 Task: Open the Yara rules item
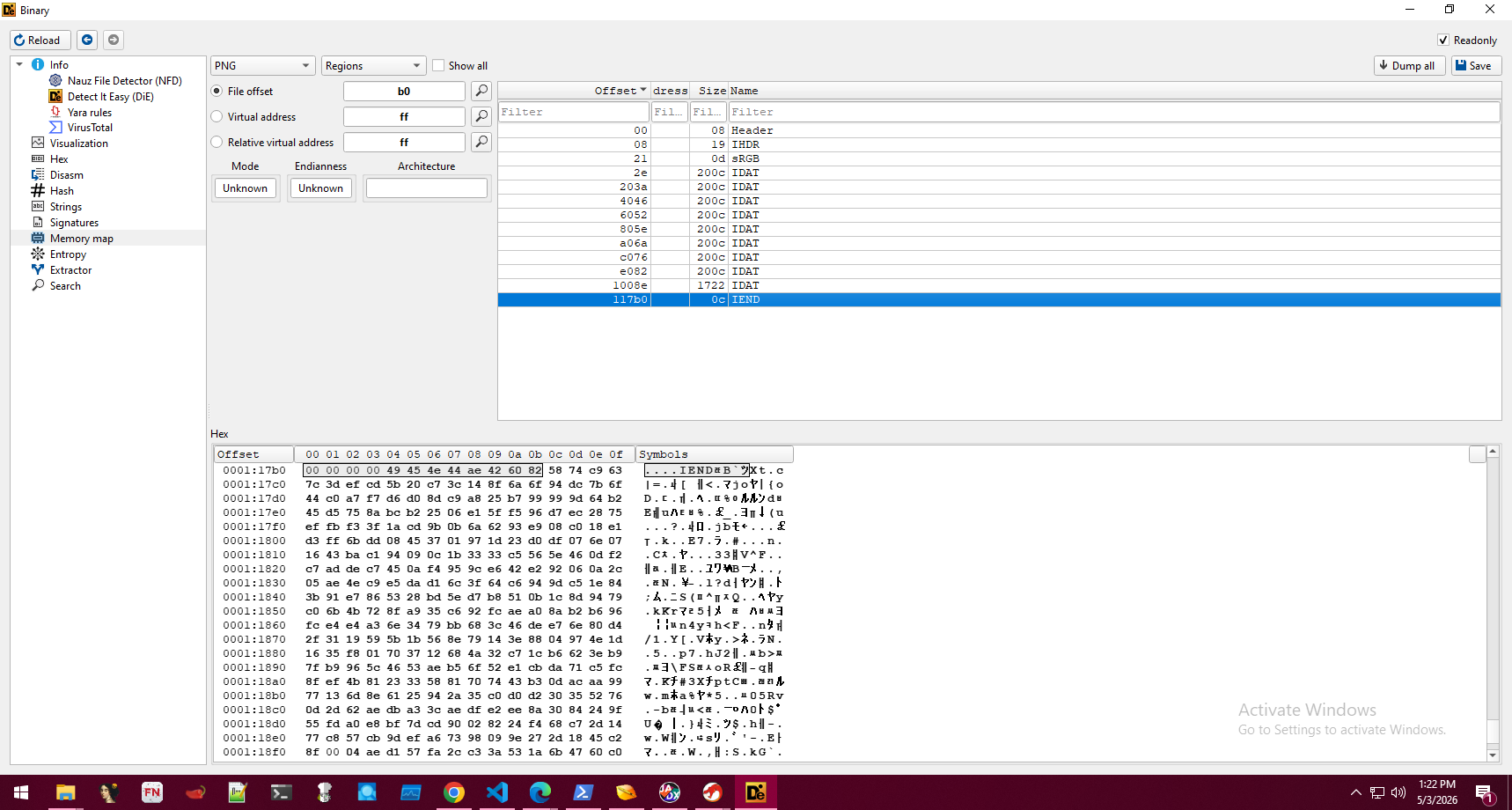click(89, 112)
